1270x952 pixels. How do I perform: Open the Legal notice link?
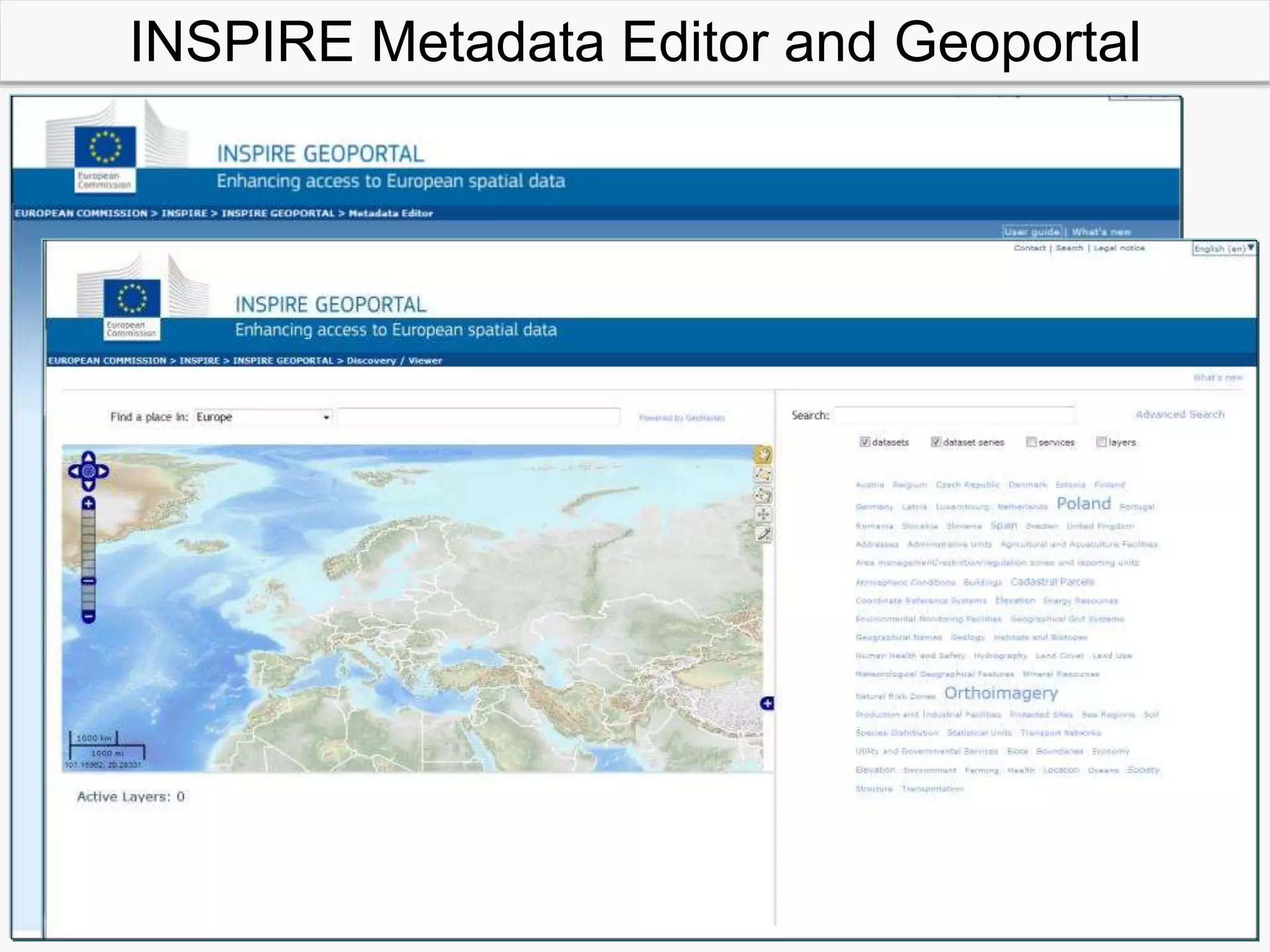(1119, 248)
